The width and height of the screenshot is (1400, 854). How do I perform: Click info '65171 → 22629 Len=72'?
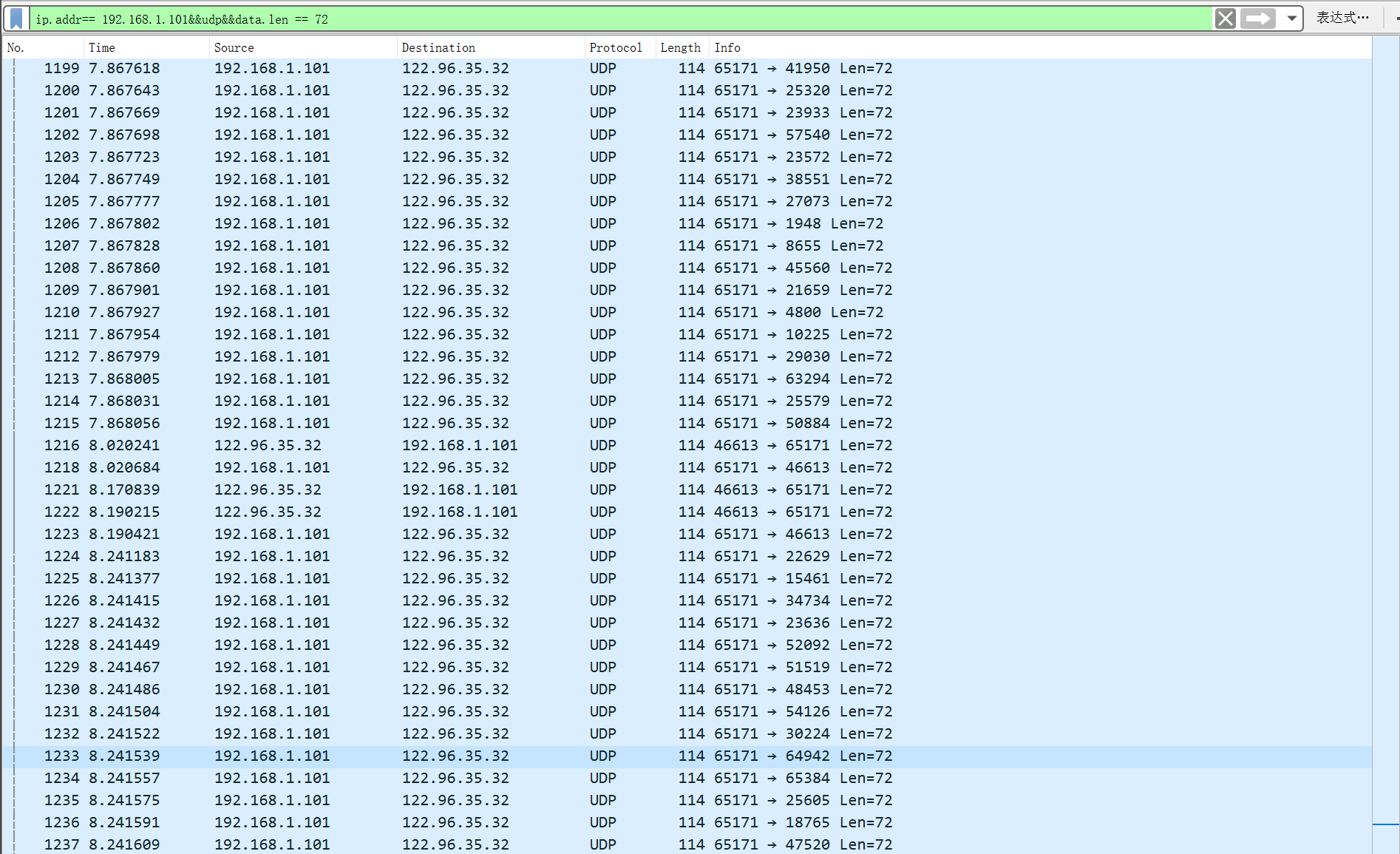tap(803, 556)
